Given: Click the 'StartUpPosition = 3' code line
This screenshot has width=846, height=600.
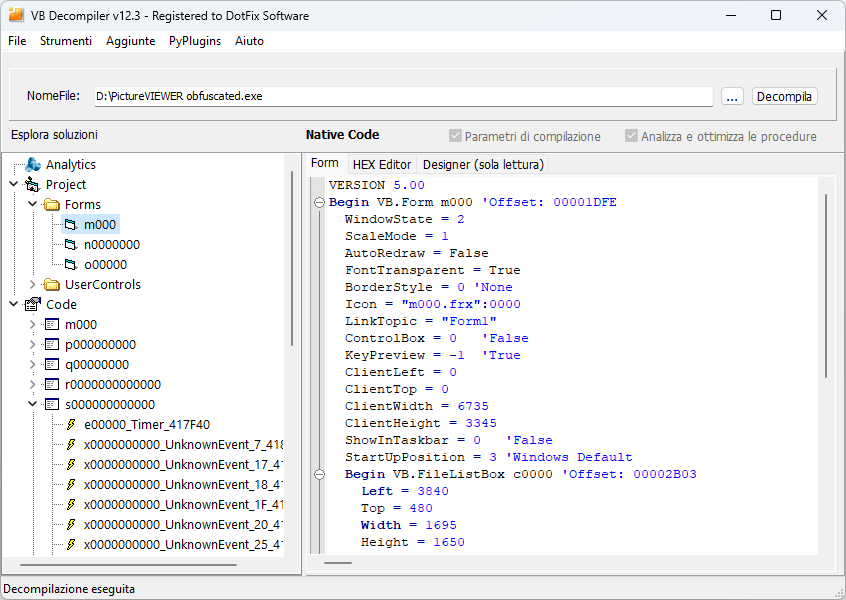Looking at the screenshot, I should pos(488,457).
